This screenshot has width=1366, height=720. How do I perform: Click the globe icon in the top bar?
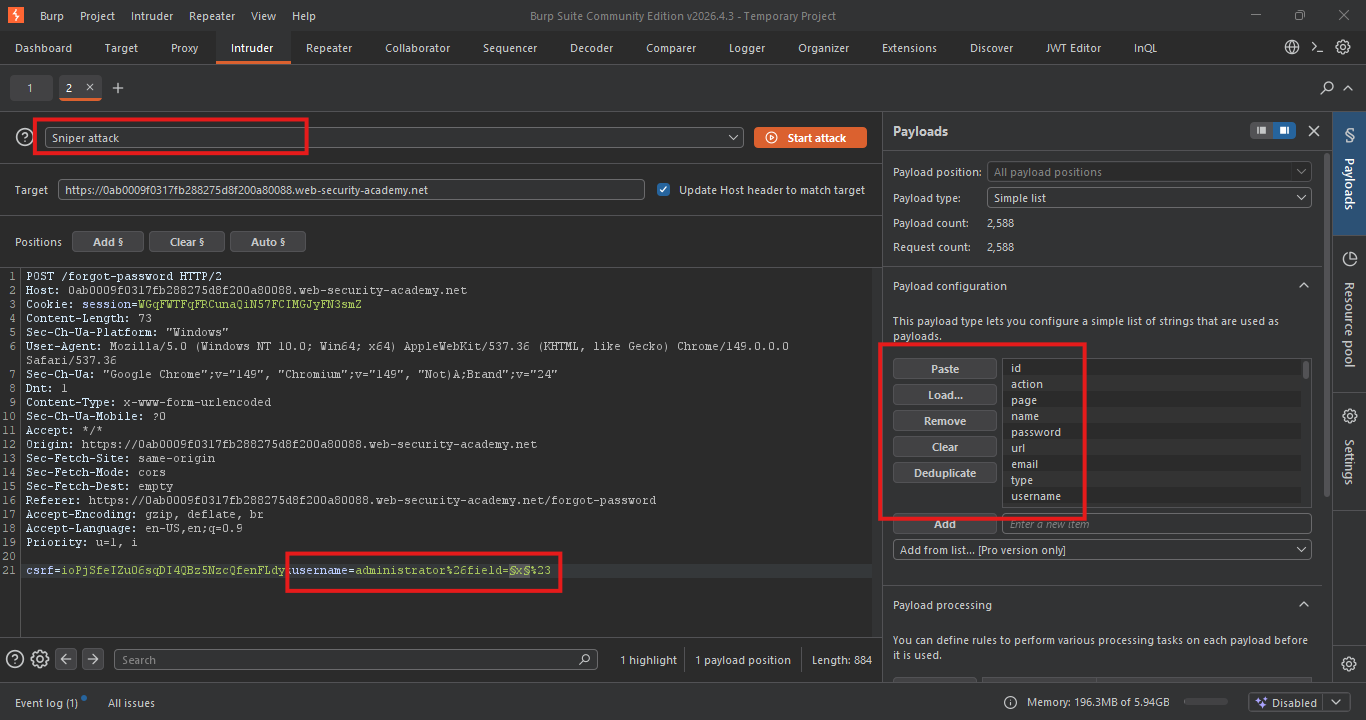(1292, 47)
